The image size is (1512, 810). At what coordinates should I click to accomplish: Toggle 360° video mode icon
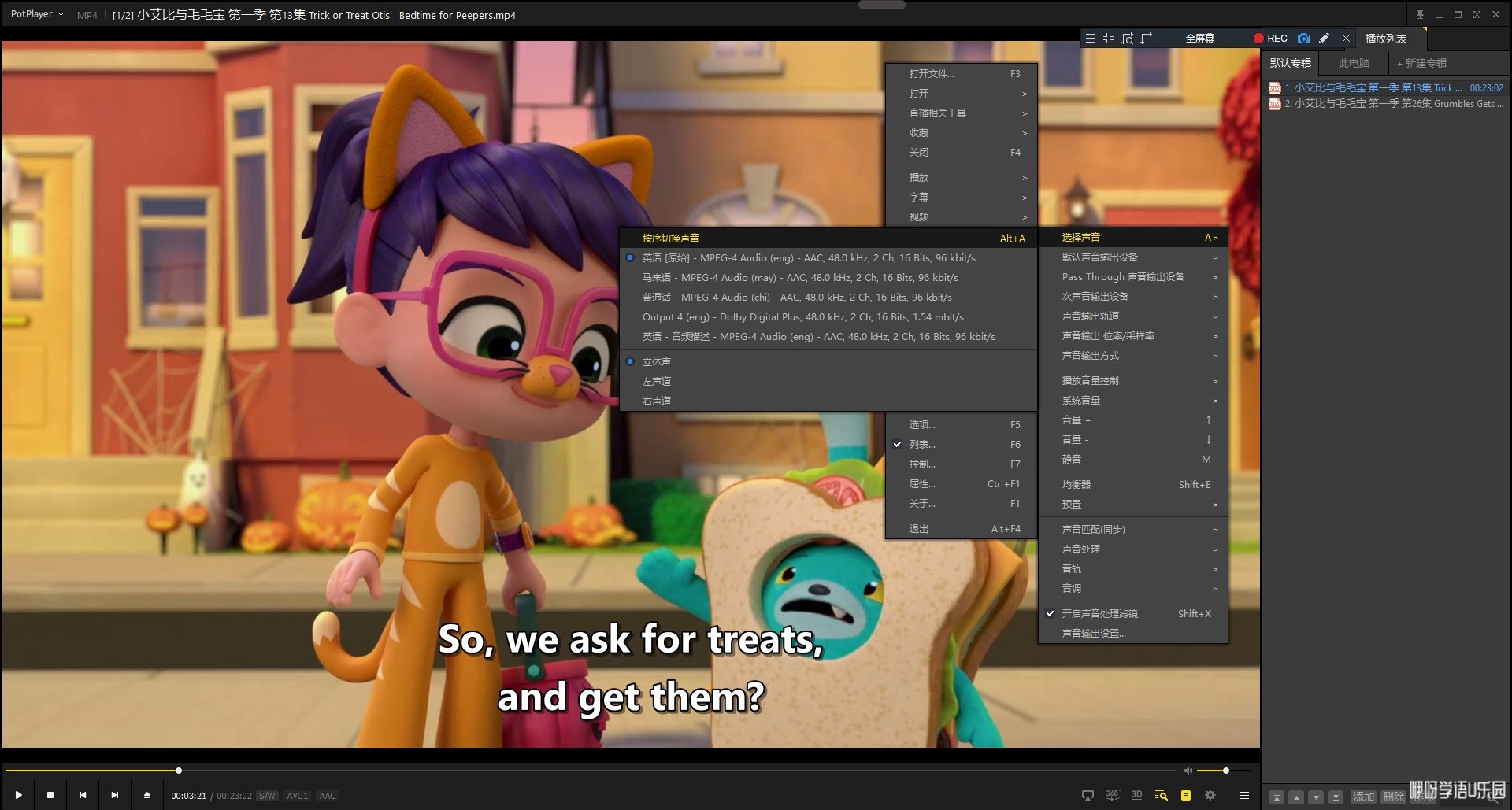pos(1112,795)
